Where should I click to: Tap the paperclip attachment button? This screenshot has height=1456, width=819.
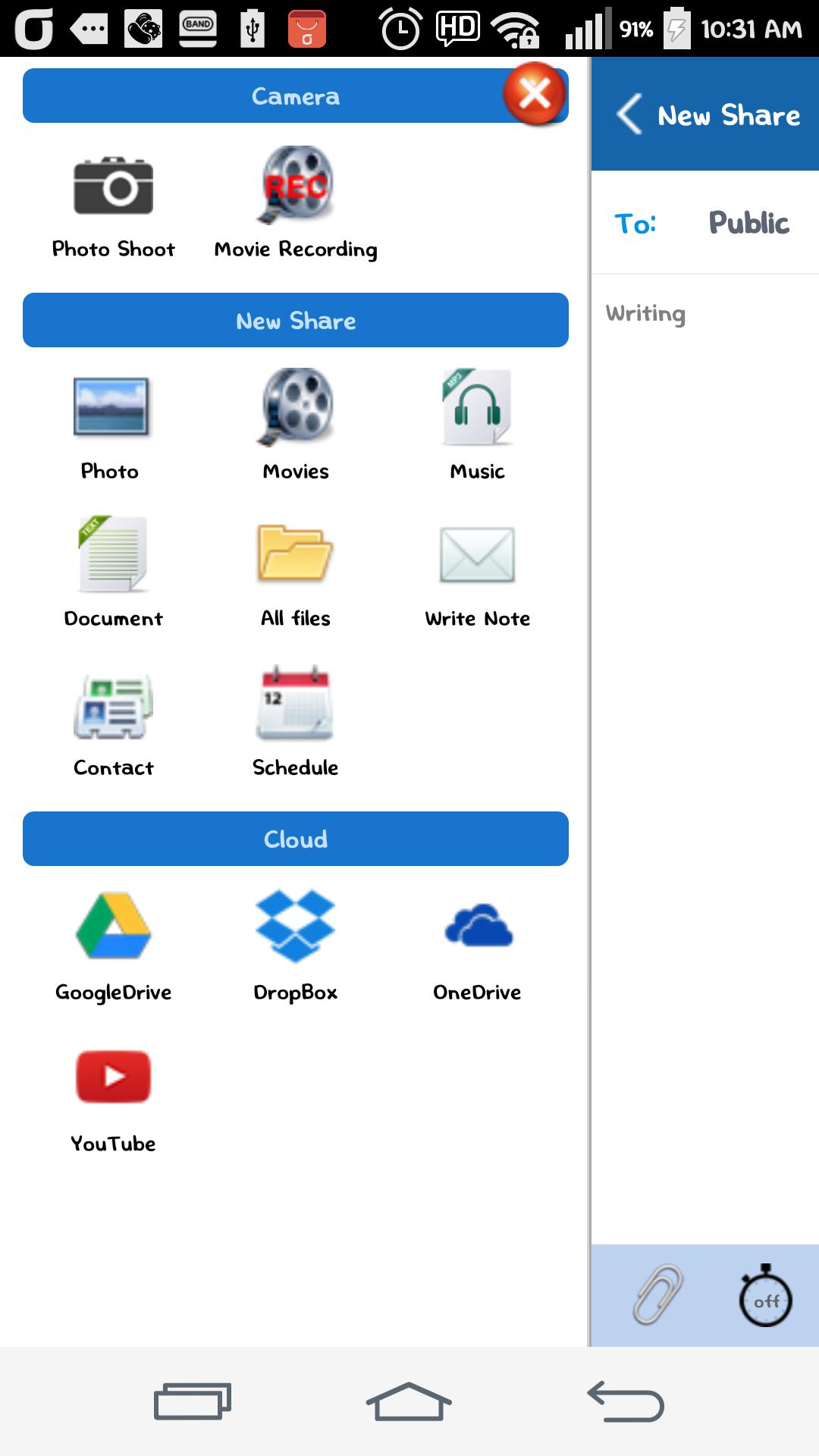tap(657, 1295)
